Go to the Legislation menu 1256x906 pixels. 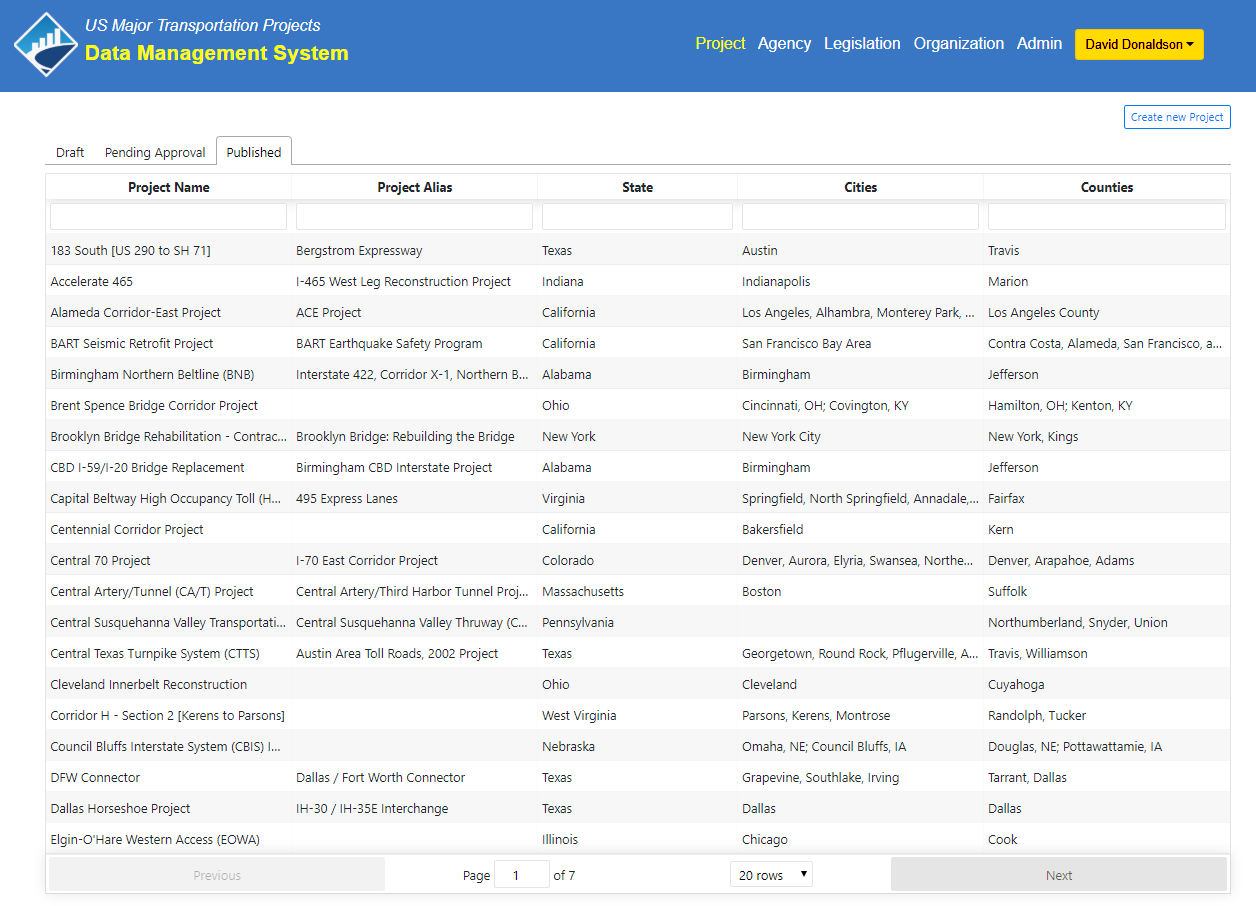[x=862, y=44]
